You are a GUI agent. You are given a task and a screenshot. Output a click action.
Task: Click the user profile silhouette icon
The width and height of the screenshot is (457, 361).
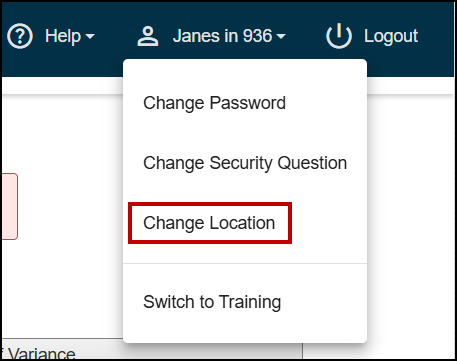pyautogui.click(x=148, y=36)
